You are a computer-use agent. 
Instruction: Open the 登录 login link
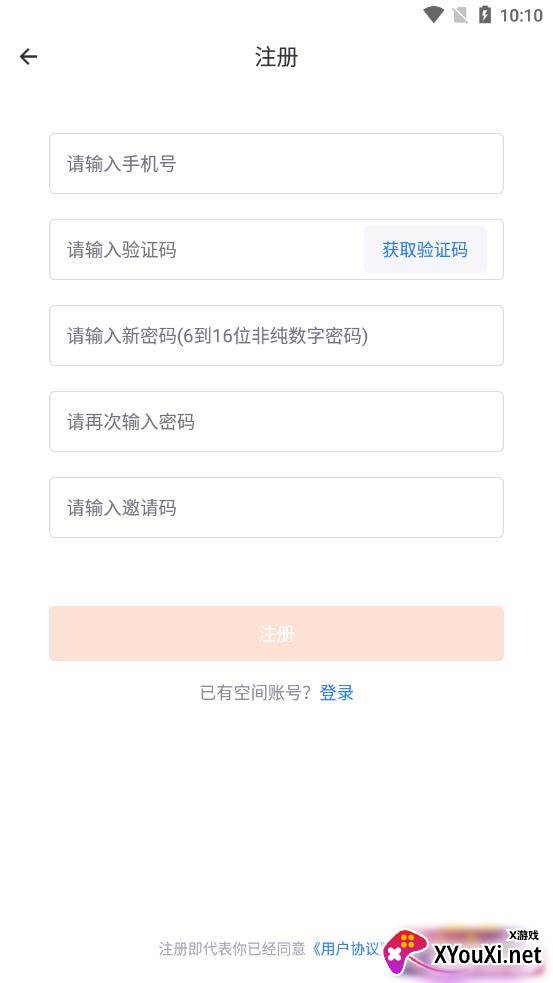337,693
